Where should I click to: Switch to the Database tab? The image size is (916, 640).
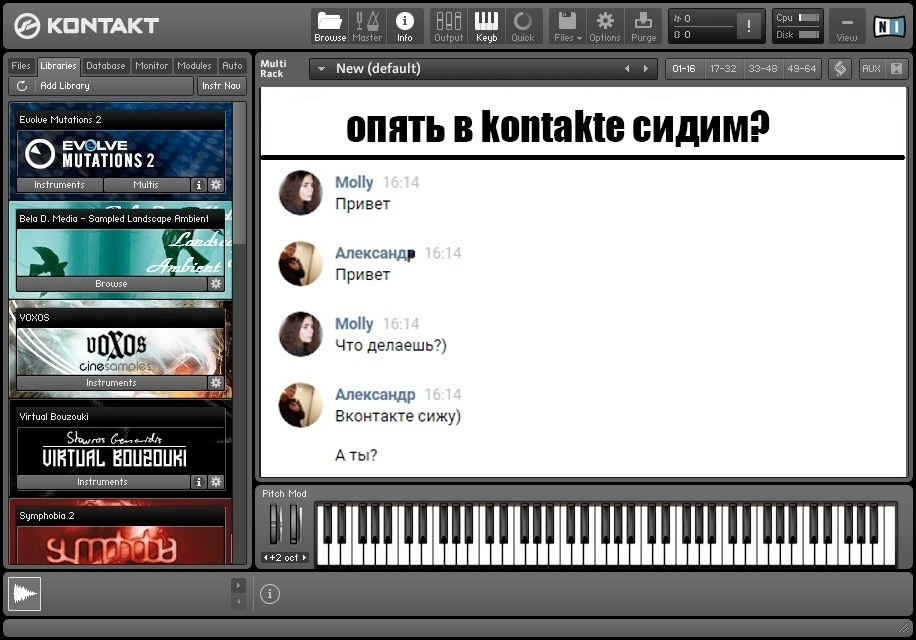[x=106, y=66]
